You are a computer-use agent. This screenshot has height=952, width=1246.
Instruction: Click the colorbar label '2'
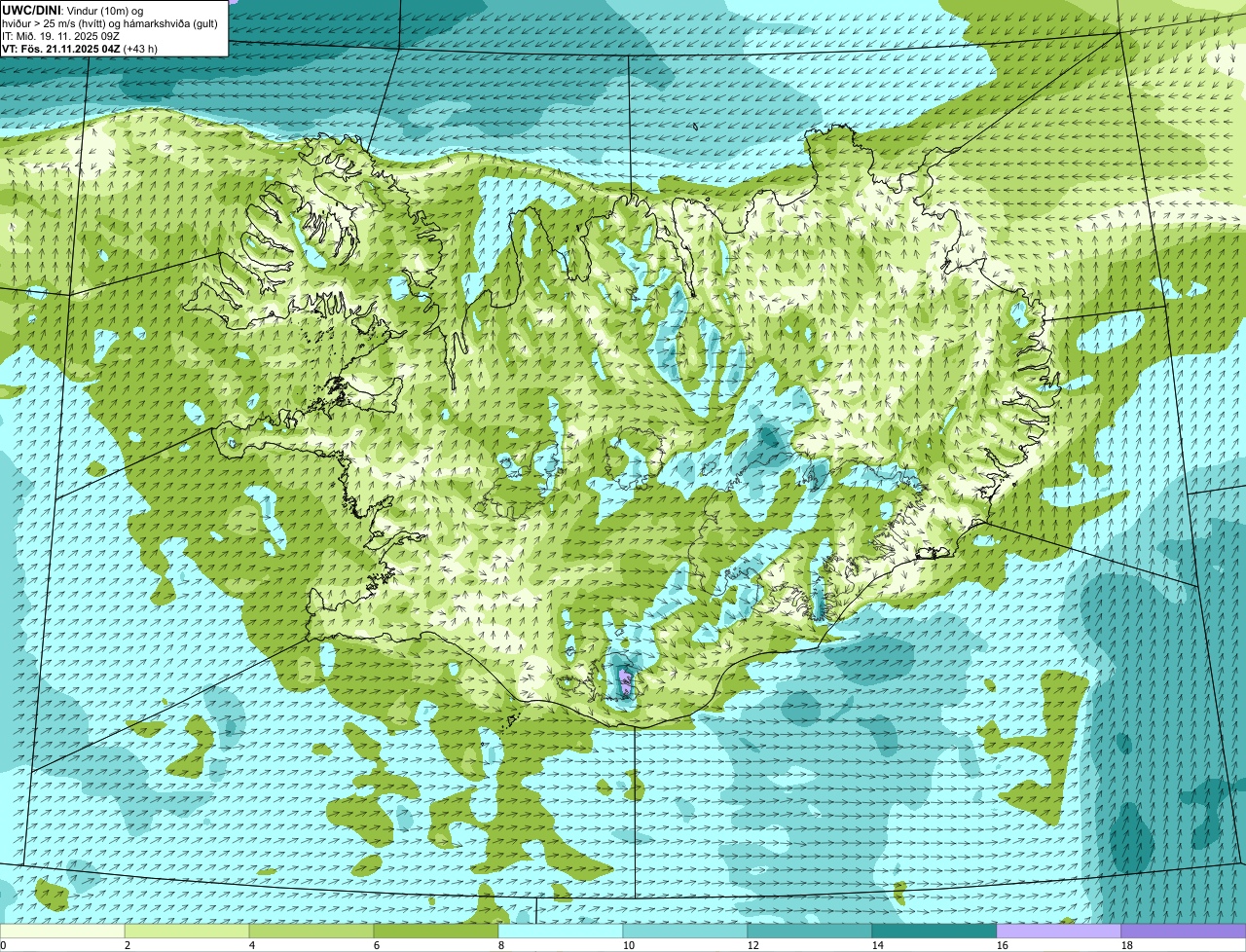click(x=128, y=945)
